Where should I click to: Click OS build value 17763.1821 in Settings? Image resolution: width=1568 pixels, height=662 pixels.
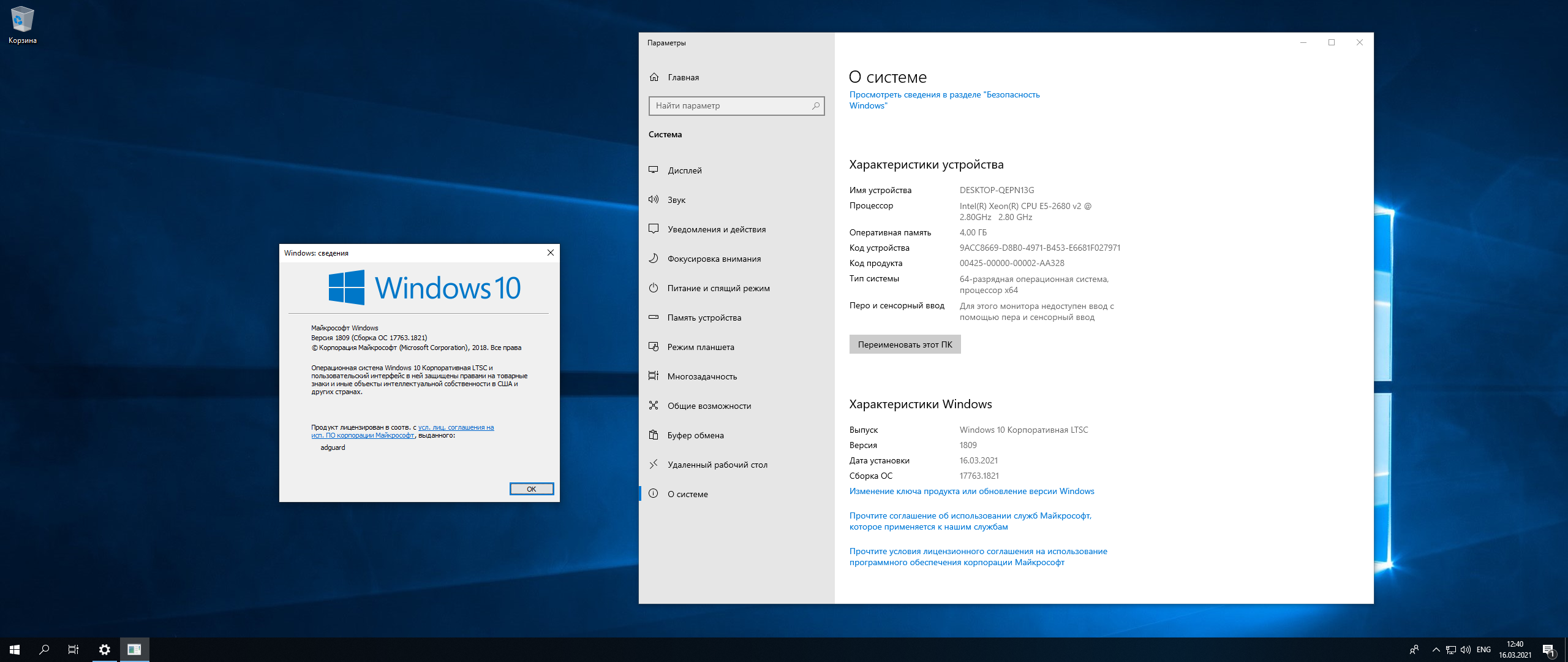[979, 476]
